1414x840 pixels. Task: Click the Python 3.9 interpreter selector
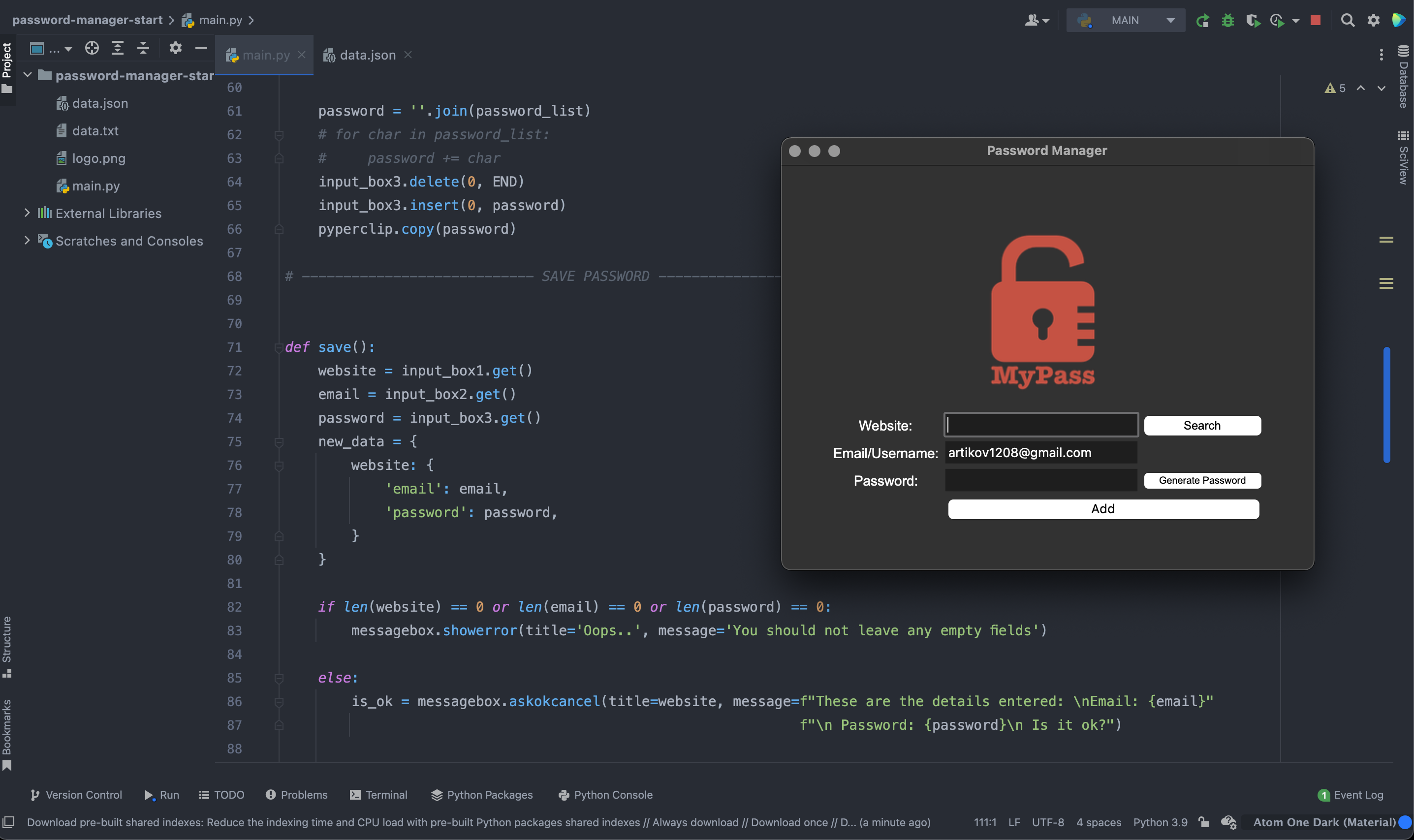coord(1160,822)
